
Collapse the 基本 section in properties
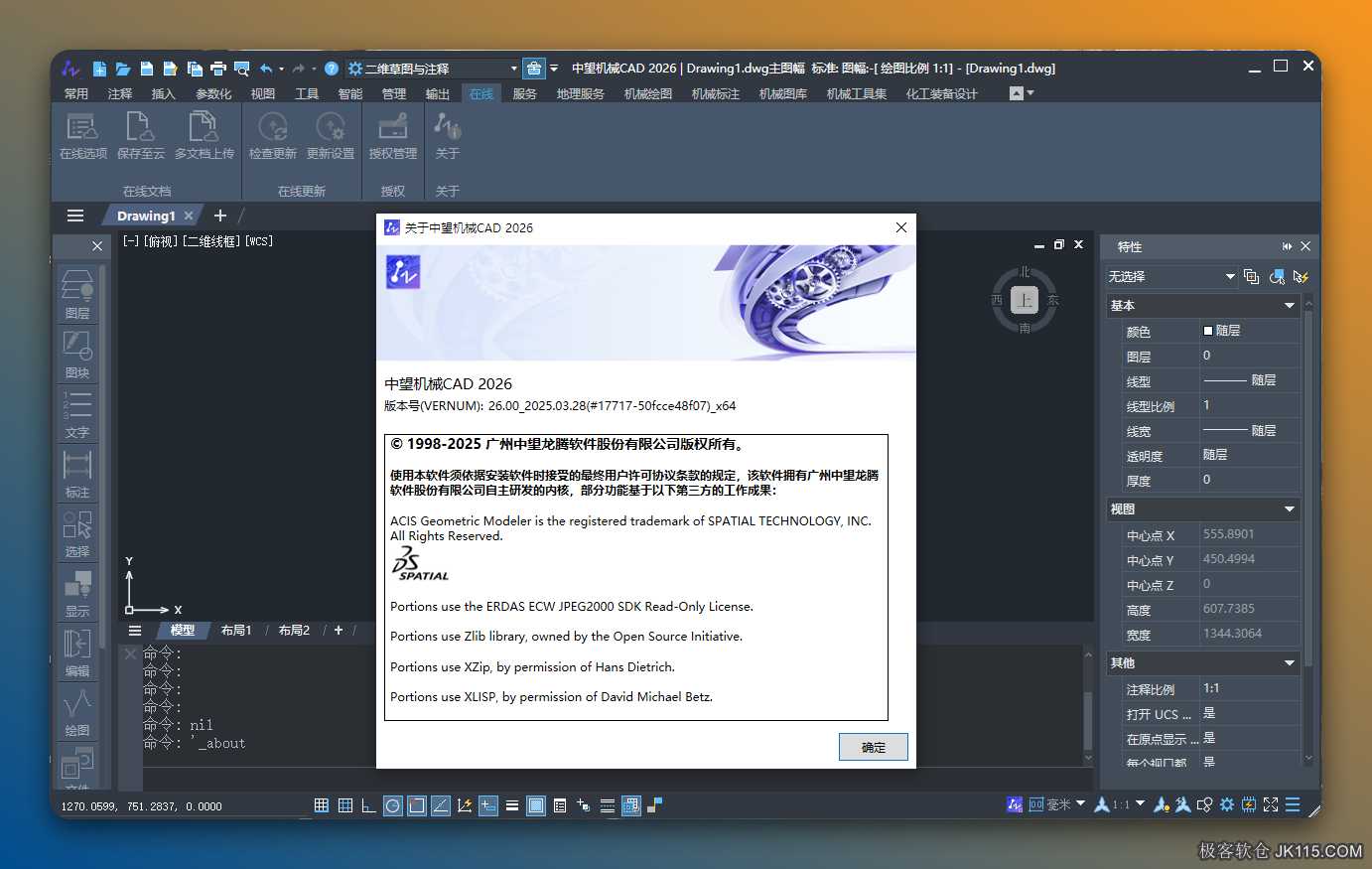pos(1290,306)
